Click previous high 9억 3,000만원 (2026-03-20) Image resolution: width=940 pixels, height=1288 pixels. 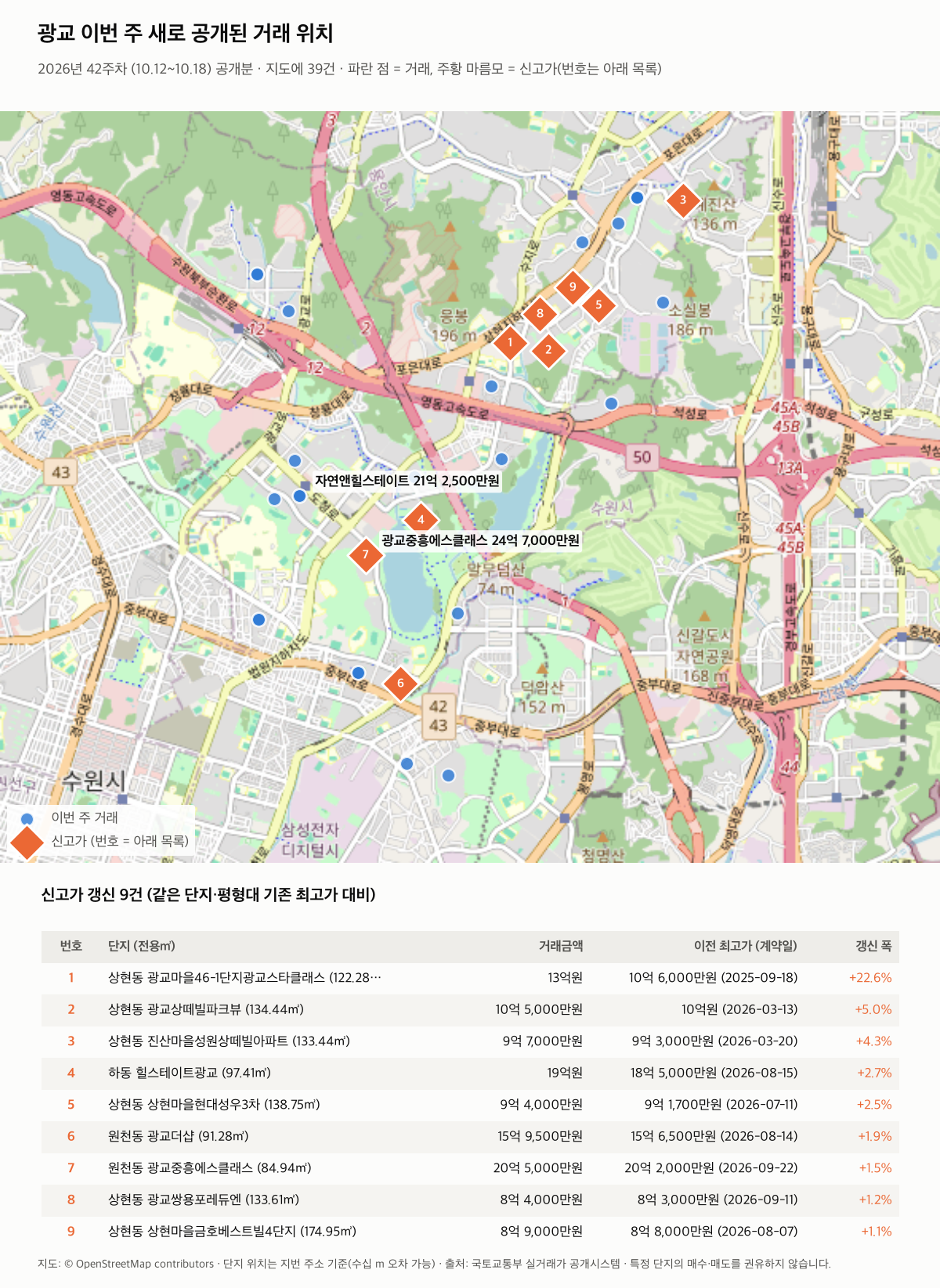tap(715, 1041)
